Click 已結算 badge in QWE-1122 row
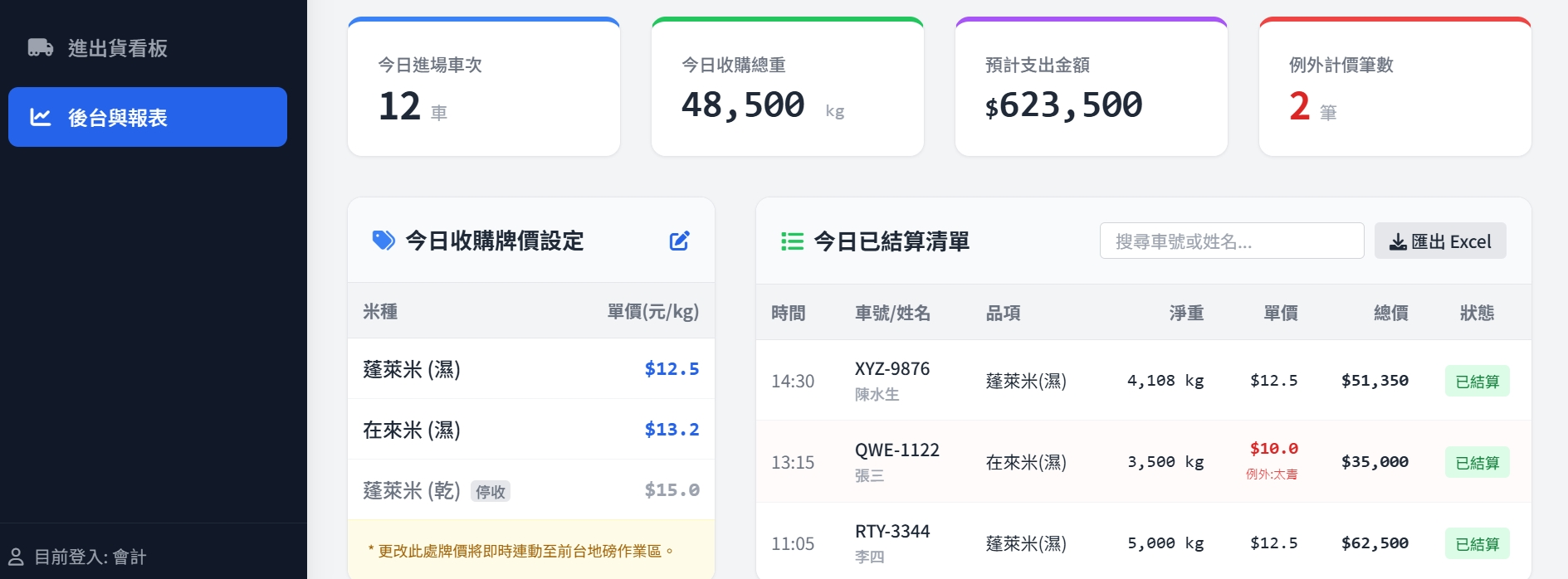 point(1478,462)
